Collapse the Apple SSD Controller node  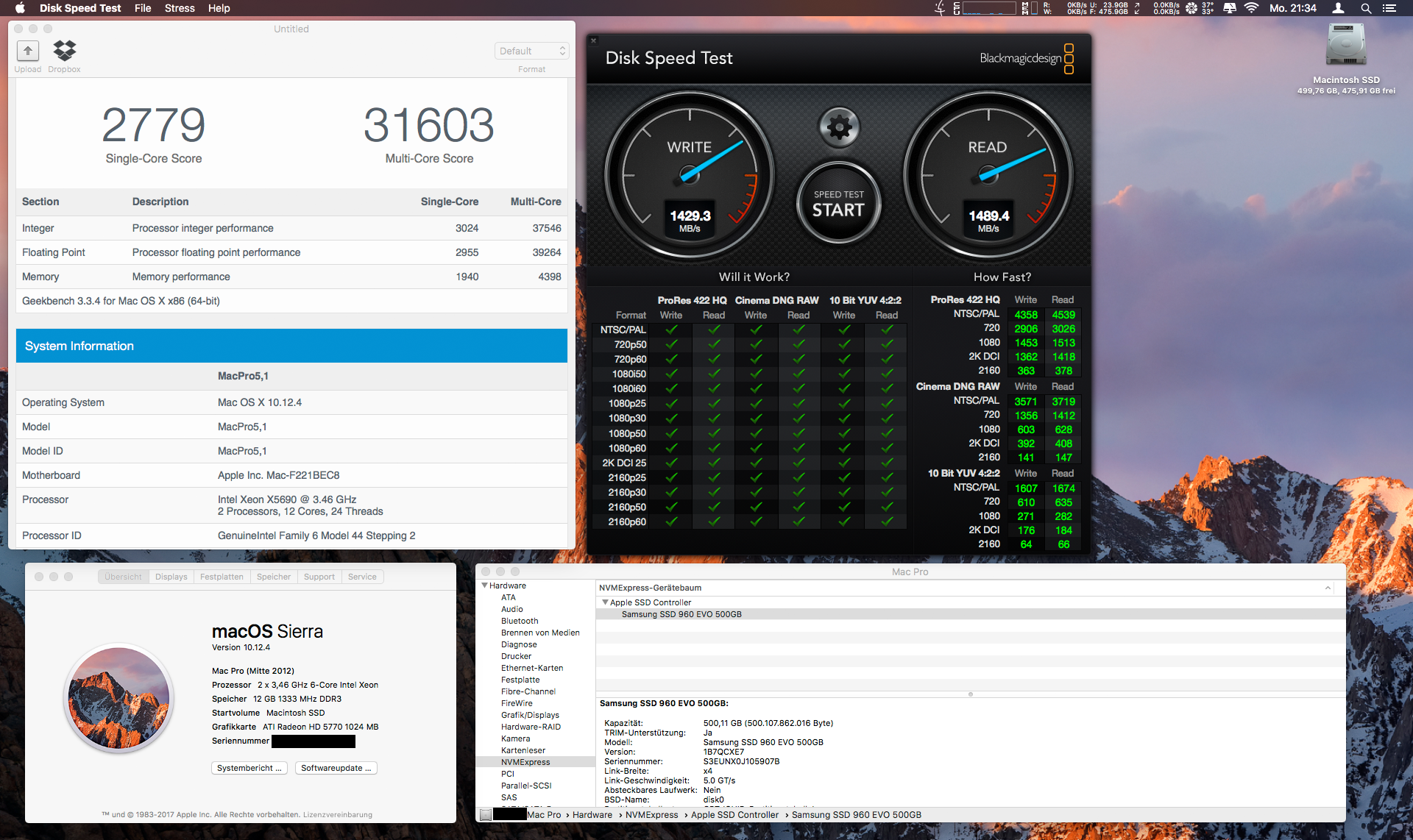tap(605, 602)
